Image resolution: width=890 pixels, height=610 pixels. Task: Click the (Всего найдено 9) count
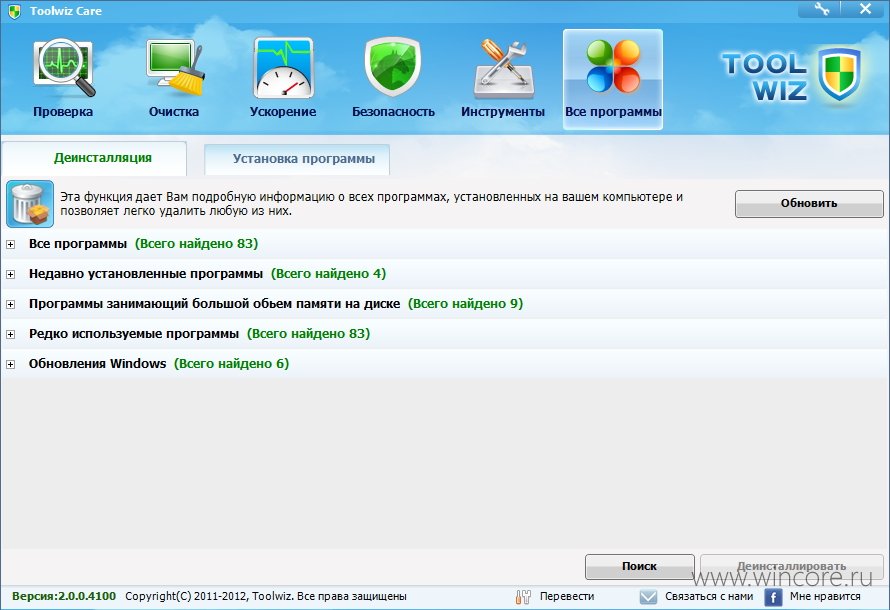click(x=465, y=304)
